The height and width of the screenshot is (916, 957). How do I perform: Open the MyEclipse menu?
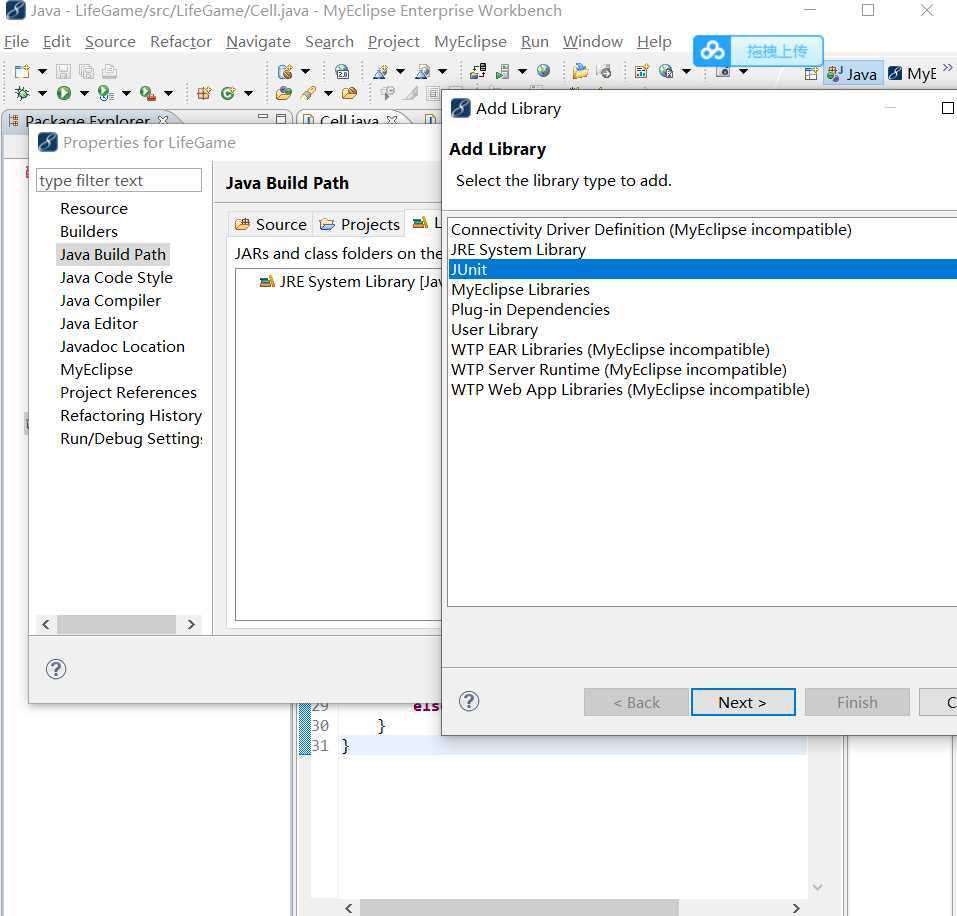tap(470, 41)
